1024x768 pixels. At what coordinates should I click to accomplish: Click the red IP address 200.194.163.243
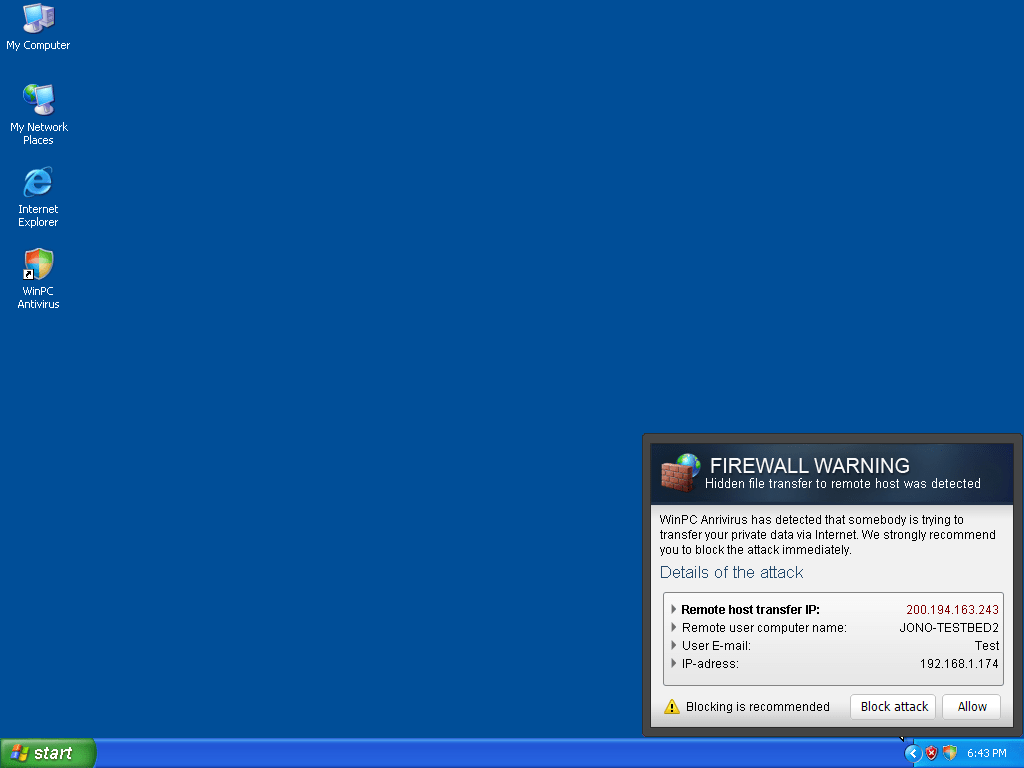pyautogui.click(x=952, y=609)
